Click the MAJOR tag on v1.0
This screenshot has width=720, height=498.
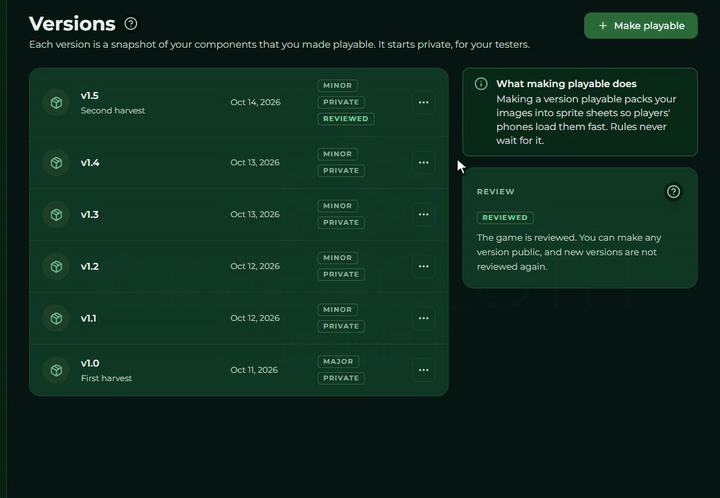pyautogui.click(x=338, y=362)
